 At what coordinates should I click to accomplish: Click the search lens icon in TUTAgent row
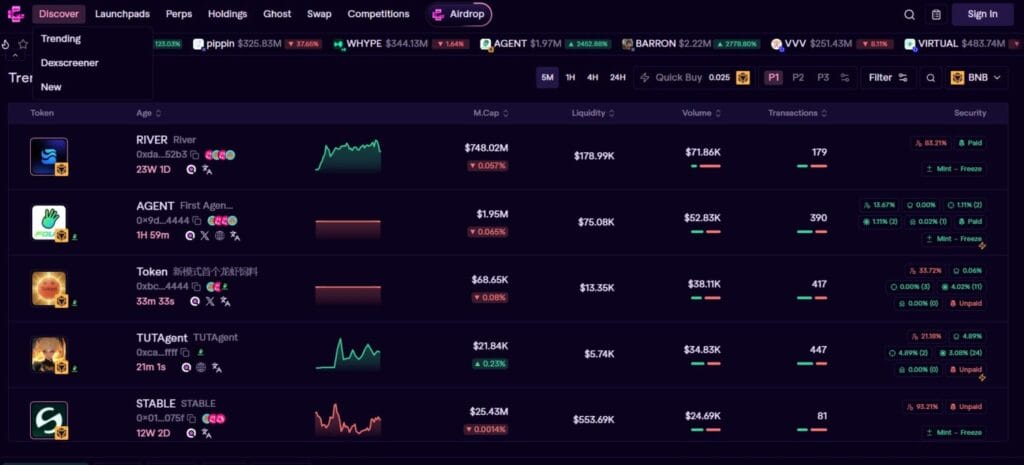186,368
